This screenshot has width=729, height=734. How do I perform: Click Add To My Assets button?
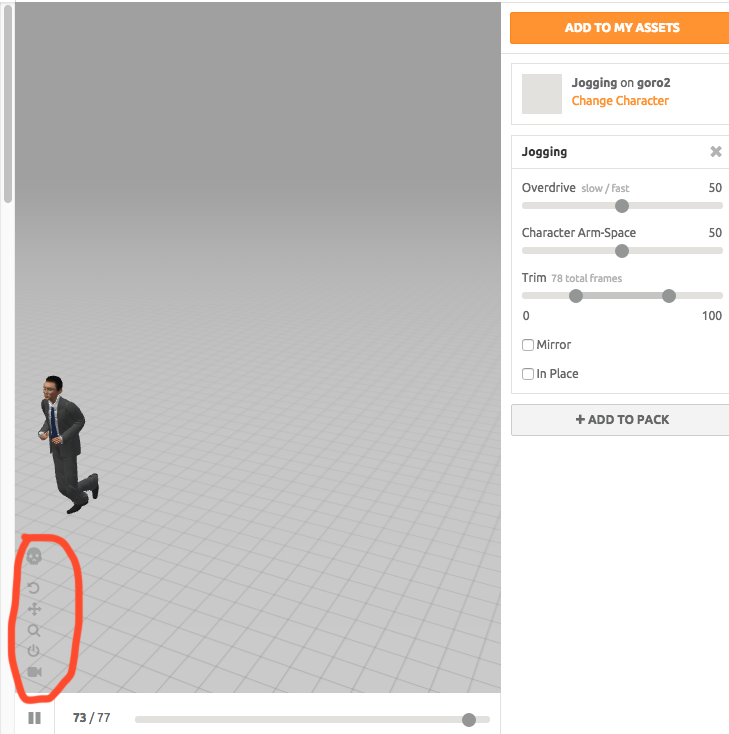619,28
